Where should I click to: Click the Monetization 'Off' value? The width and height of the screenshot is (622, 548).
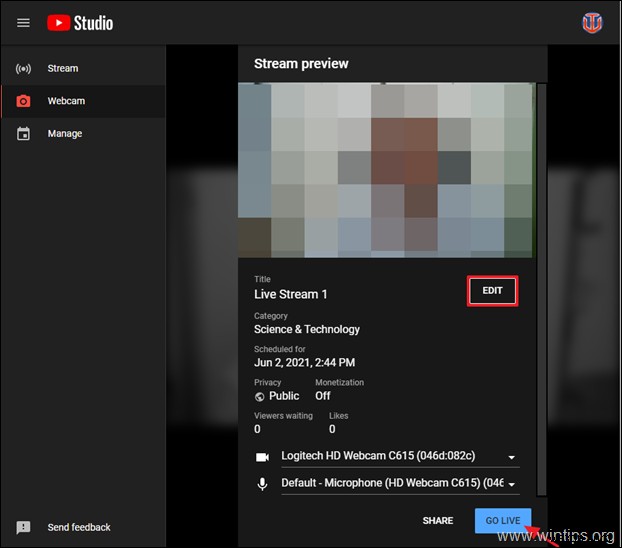coord(323,396)
